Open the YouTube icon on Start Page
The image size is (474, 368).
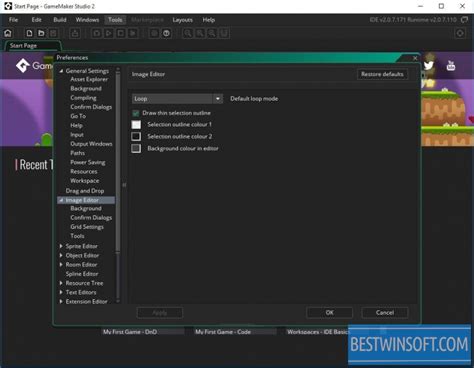[451, 65]
